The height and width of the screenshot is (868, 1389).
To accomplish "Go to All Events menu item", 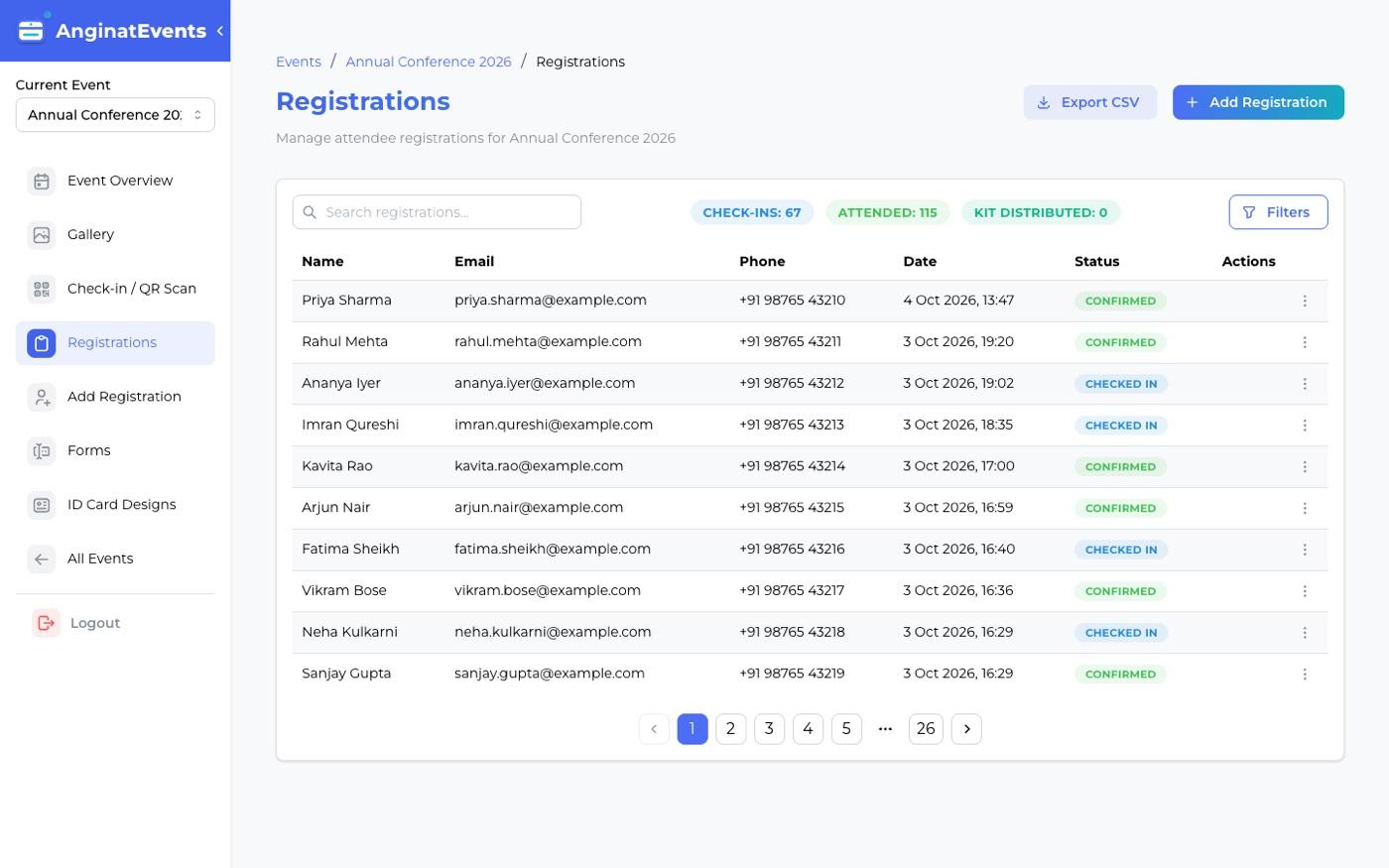I will click(115, 559).
